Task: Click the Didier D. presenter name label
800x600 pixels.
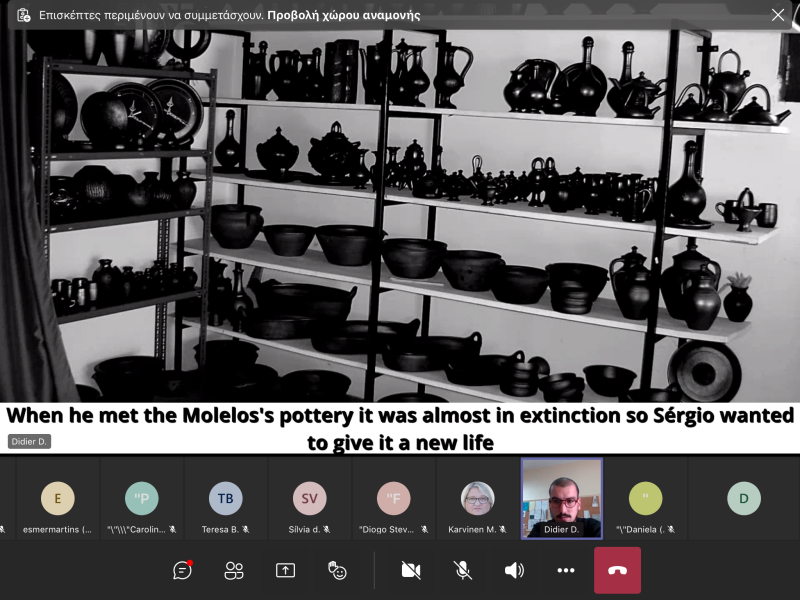Action: (x=30, y=441)
